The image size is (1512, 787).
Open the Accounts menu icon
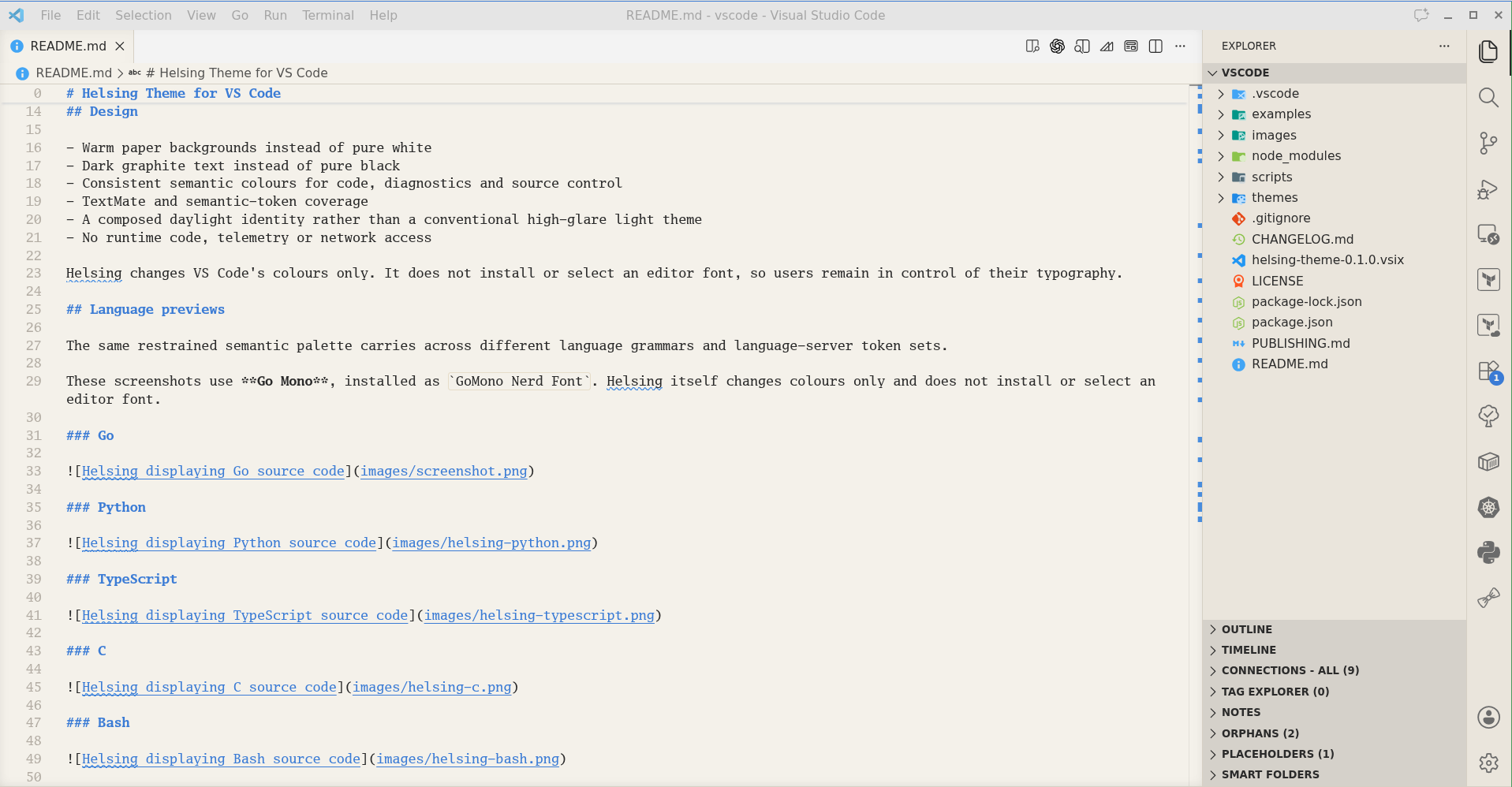click(1488, 718)
